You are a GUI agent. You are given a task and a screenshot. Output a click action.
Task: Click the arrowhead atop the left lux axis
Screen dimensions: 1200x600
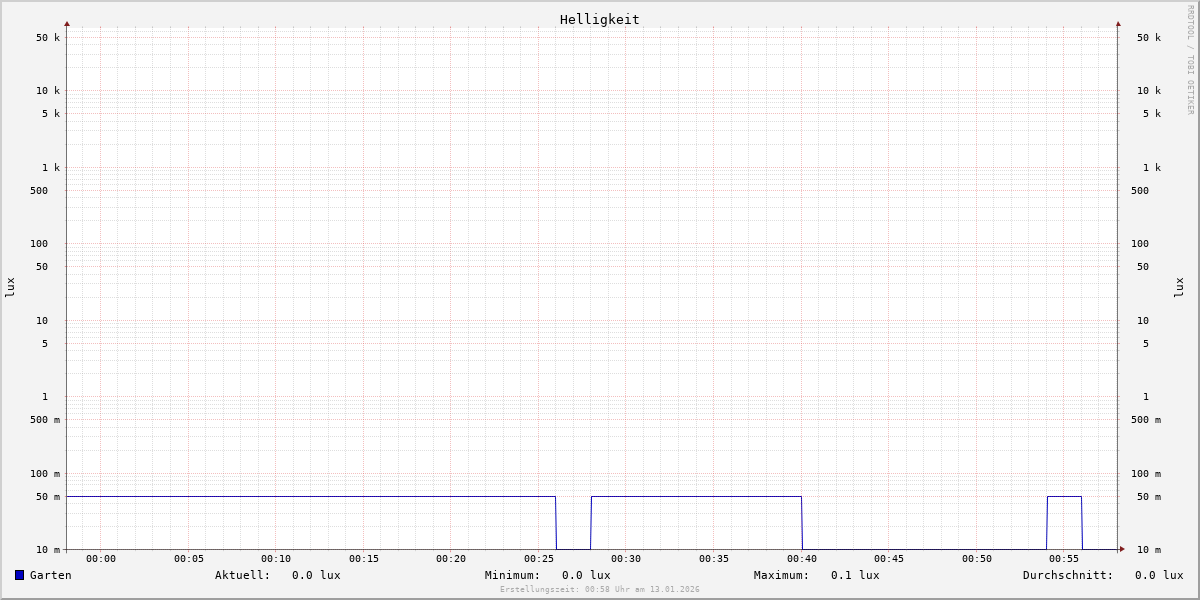click(67, 23)
